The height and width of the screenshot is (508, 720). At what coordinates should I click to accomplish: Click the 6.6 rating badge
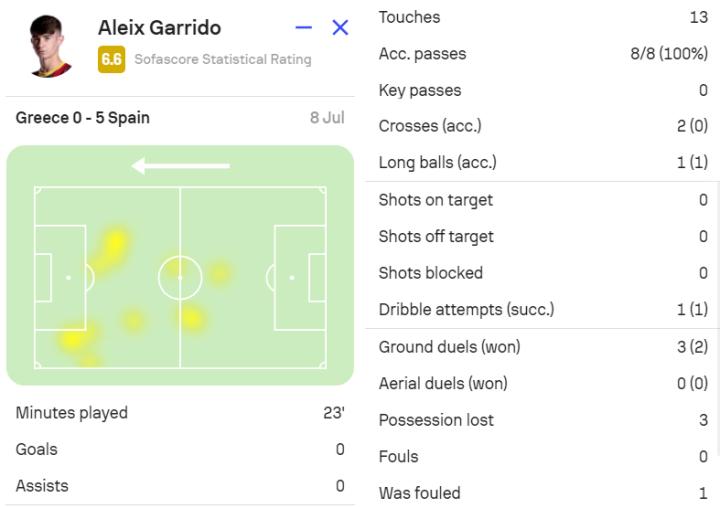tap(111, 59)
